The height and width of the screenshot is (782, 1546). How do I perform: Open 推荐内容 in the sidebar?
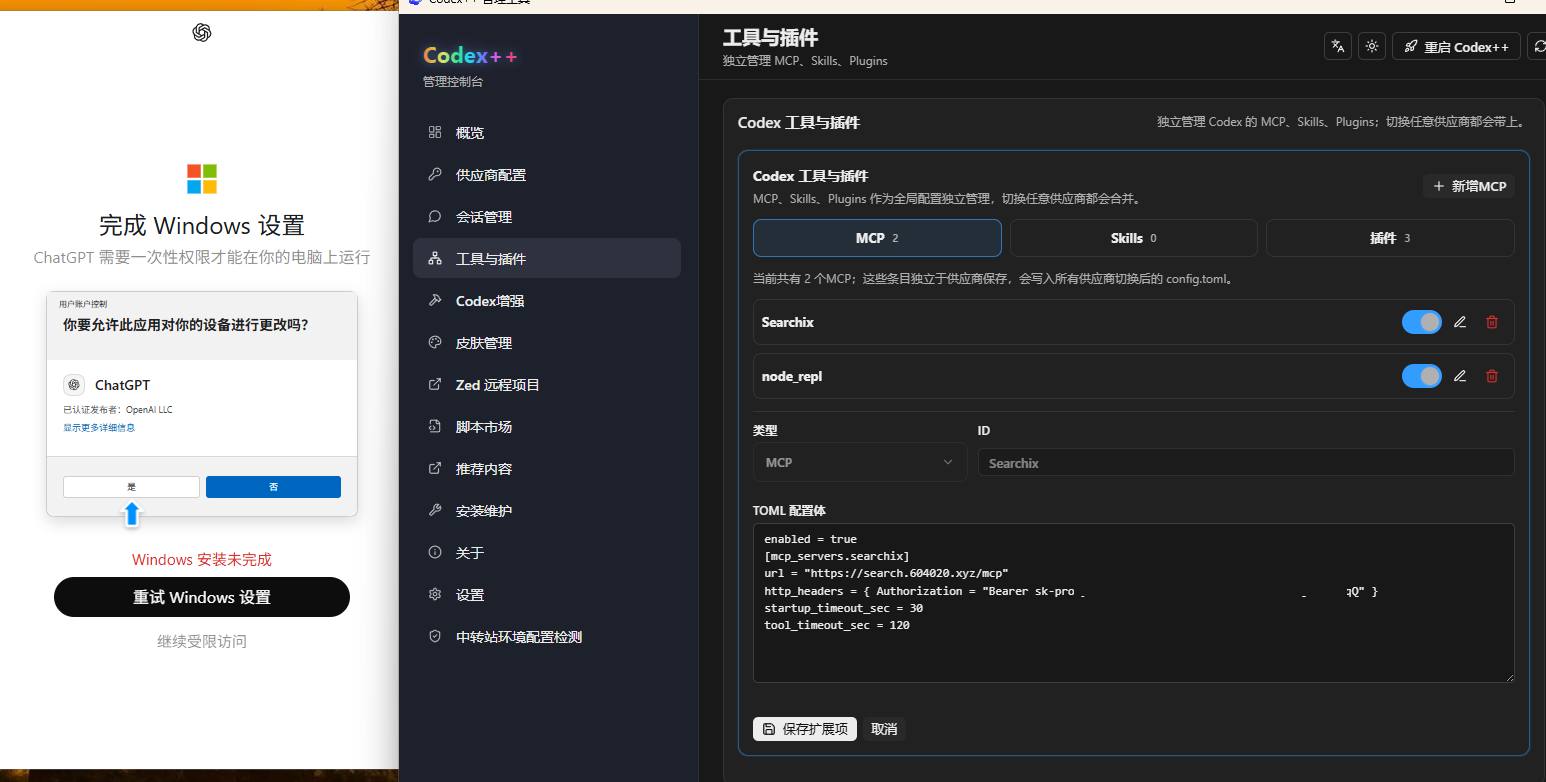(546, 469)
